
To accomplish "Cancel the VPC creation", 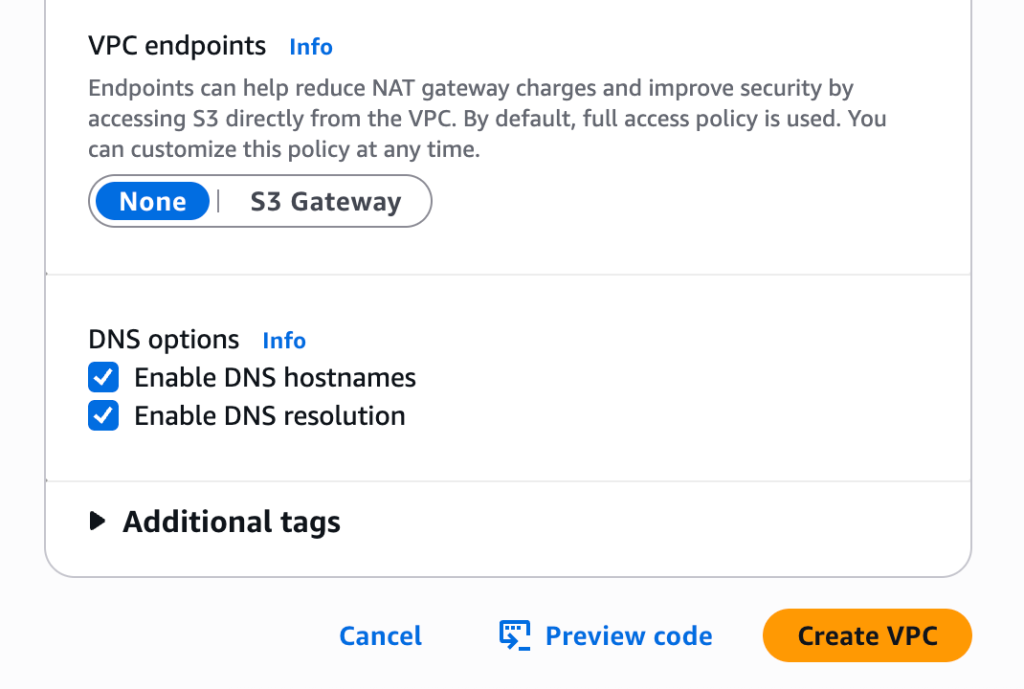I will 380,636.
